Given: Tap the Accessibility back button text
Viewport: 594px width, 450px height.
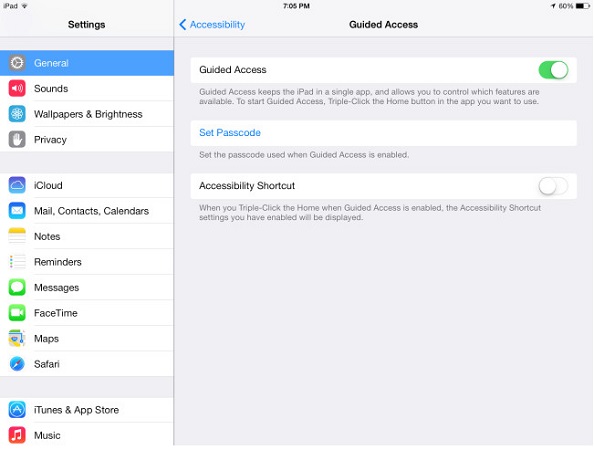Looking at the screenshot, I should coord(217,25).
